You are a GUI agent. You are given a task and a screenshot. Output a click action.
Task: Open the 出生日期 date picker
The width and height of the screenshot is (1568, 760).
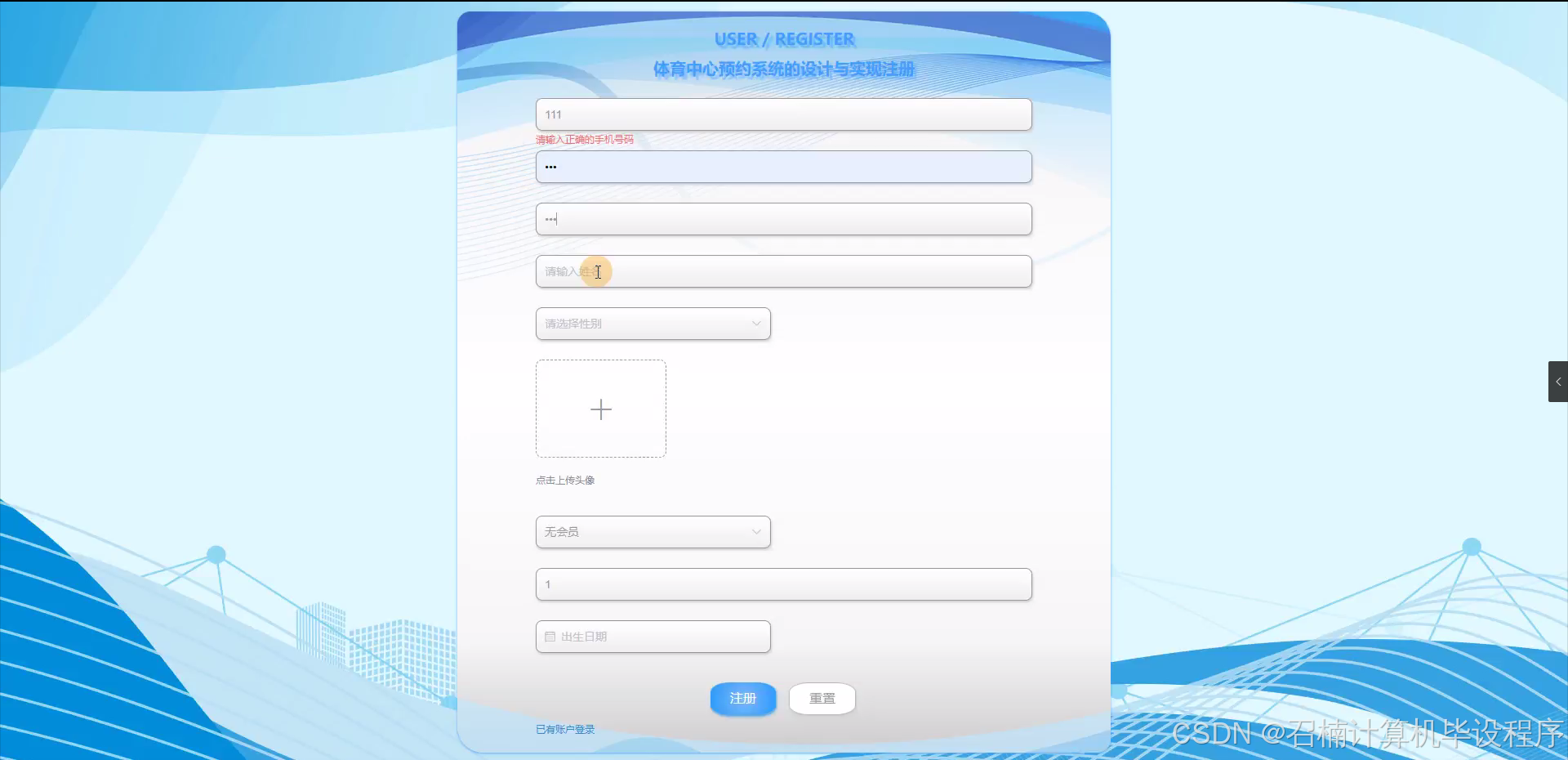click(652, 636)
